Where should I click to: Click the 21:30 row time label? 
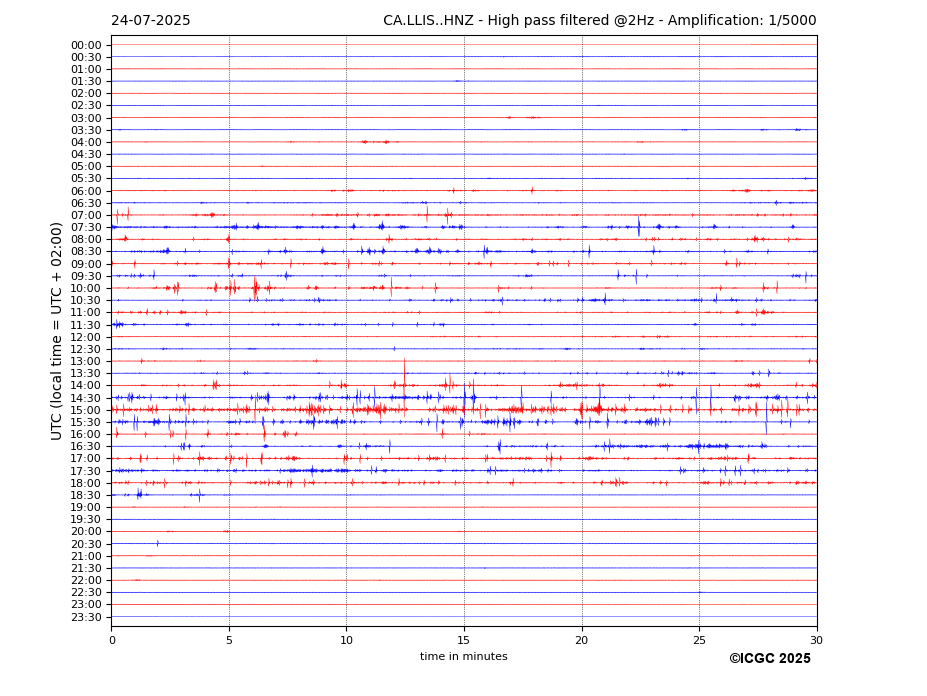tap(86, 569)
